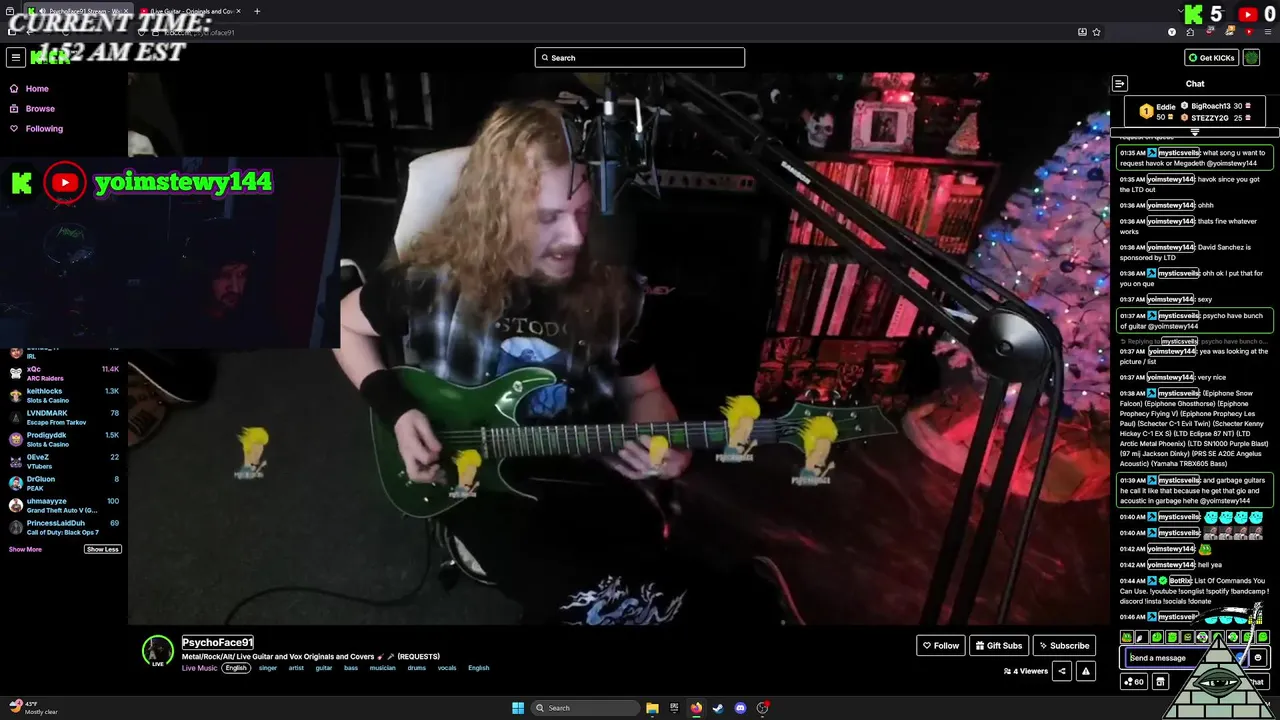The height and width of the screenshot is (720, 1280).
Task: Follow the PsychoFace91 channel
Action: pos(940,645)
